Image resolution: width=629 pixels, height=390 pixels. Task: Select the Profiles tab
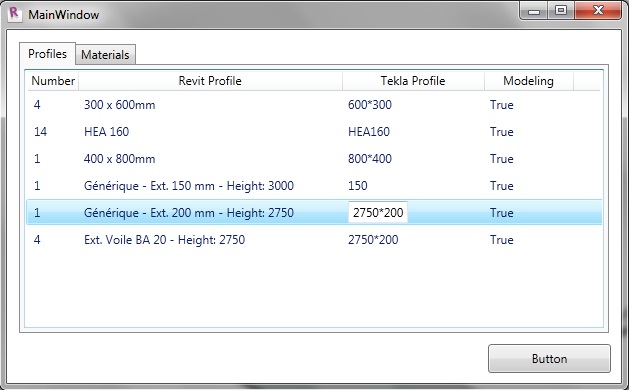click(x=47, y=54)
